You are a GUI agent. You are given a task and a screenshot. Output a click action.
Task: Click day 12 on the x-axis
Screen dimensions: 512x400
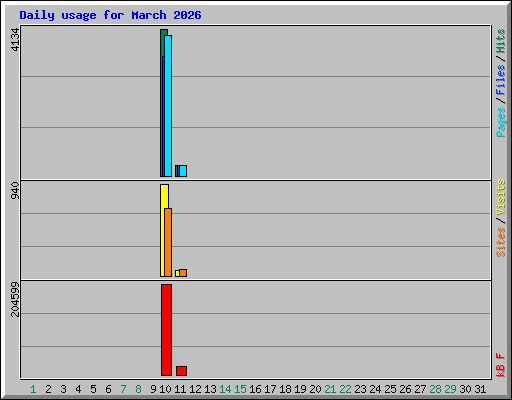click(x=195, y=389)
